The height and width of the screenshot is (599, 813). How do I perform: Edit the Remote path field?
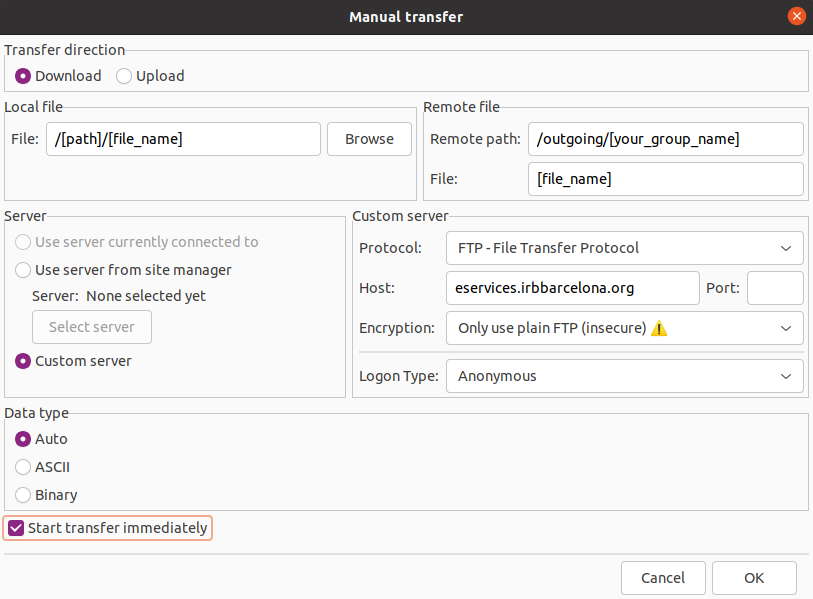click(665, 138)
